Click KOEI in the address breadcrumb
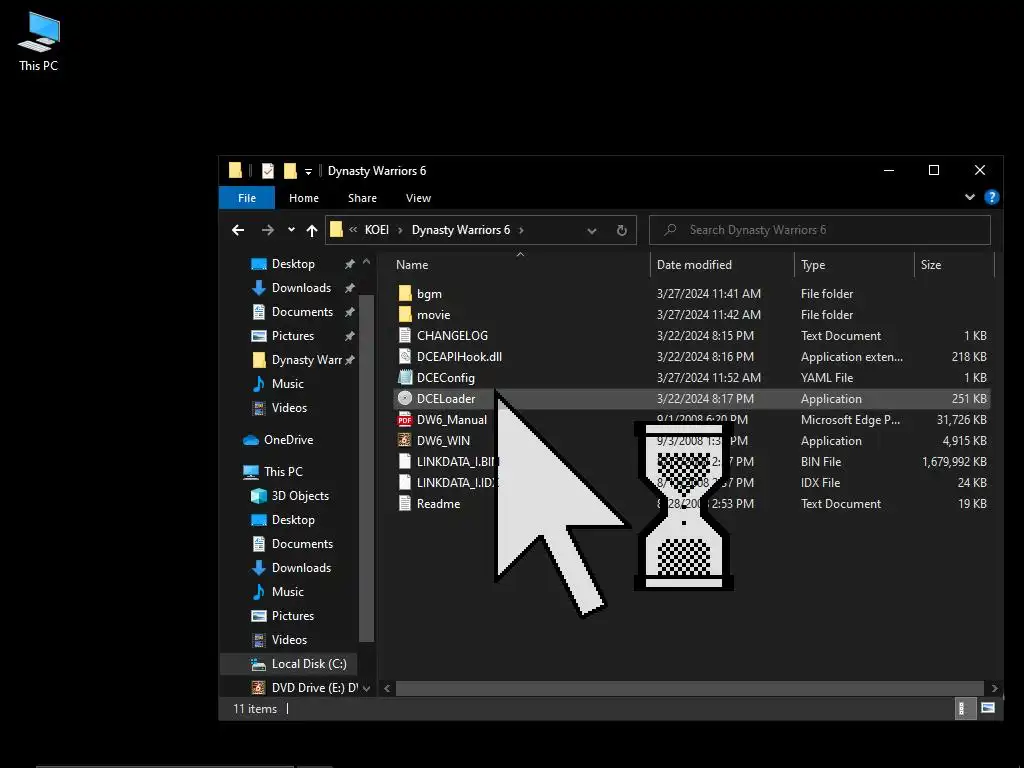This screenshot has width=1024, height=768. click(377, 230)
